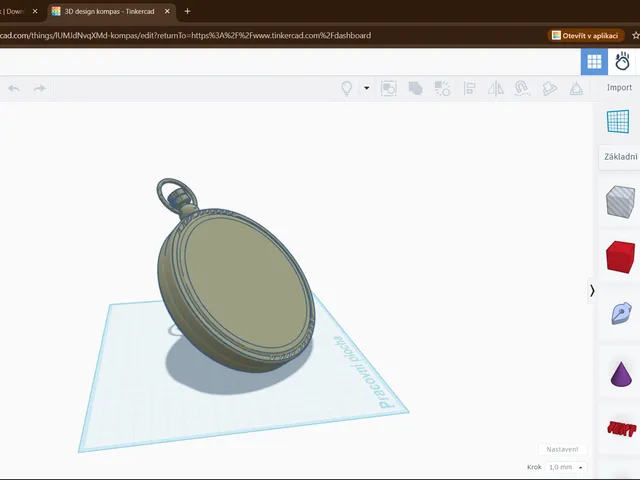This screenshot has height=480, width=640.
Task: Open the dropdown arrow beside the lightbulb
Action: (x=367, y=88)
